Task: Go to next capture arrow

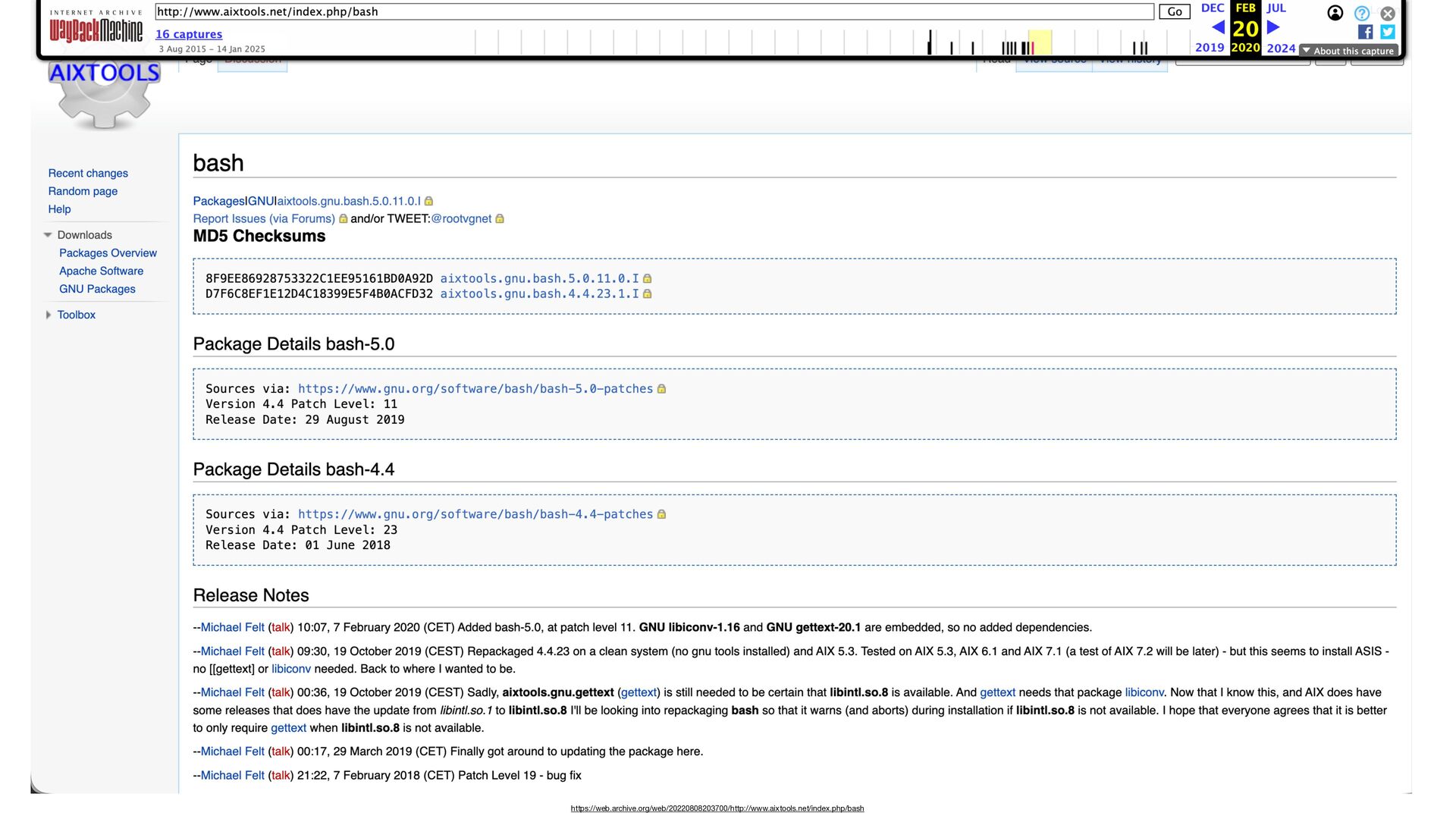Action: pos(1273,28)
